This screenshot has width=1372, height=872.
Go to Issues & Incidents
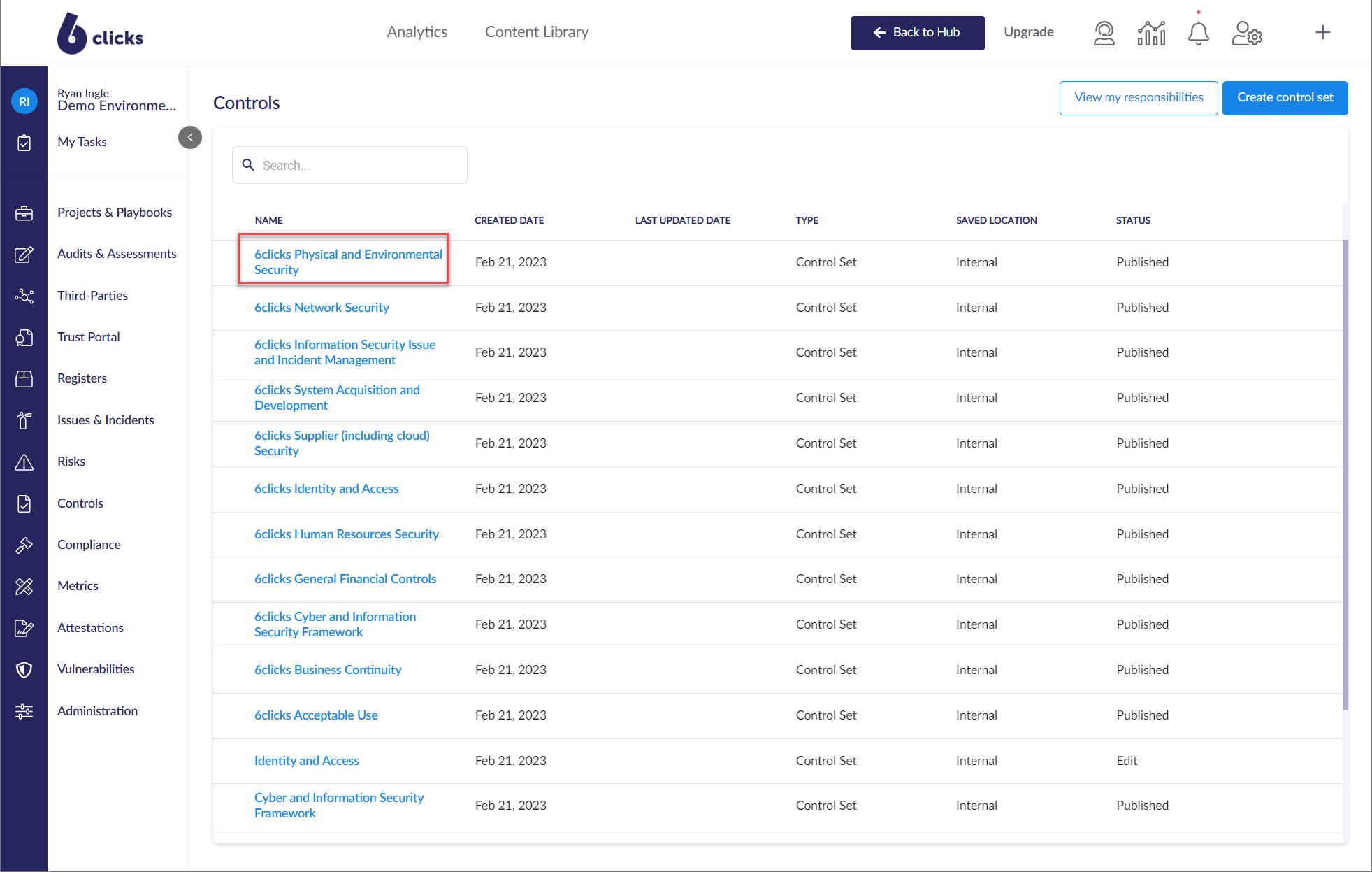click(x=106, y=420)
